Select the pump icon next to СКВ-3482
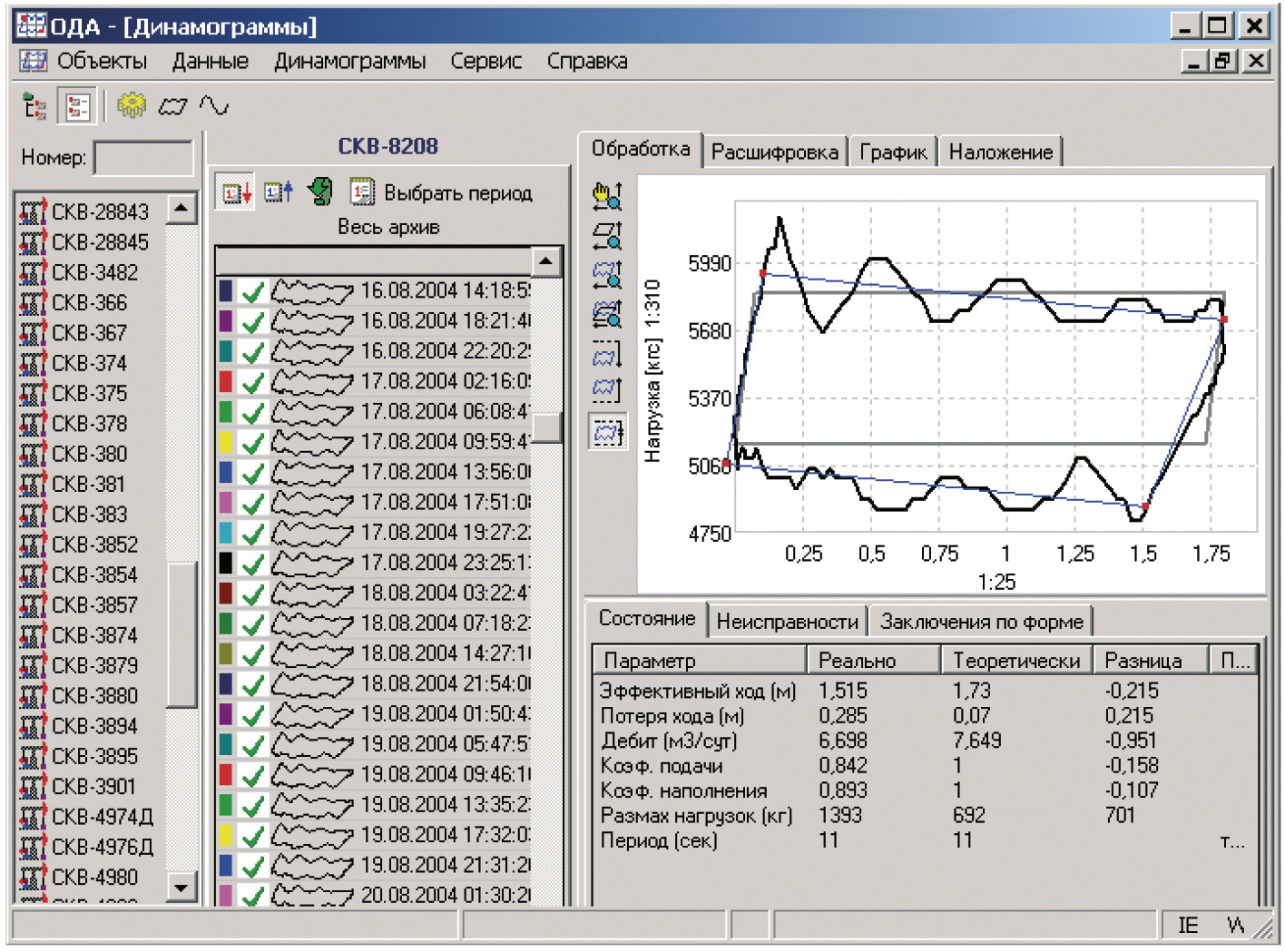Screen dimensions: 1285x952 33,272
